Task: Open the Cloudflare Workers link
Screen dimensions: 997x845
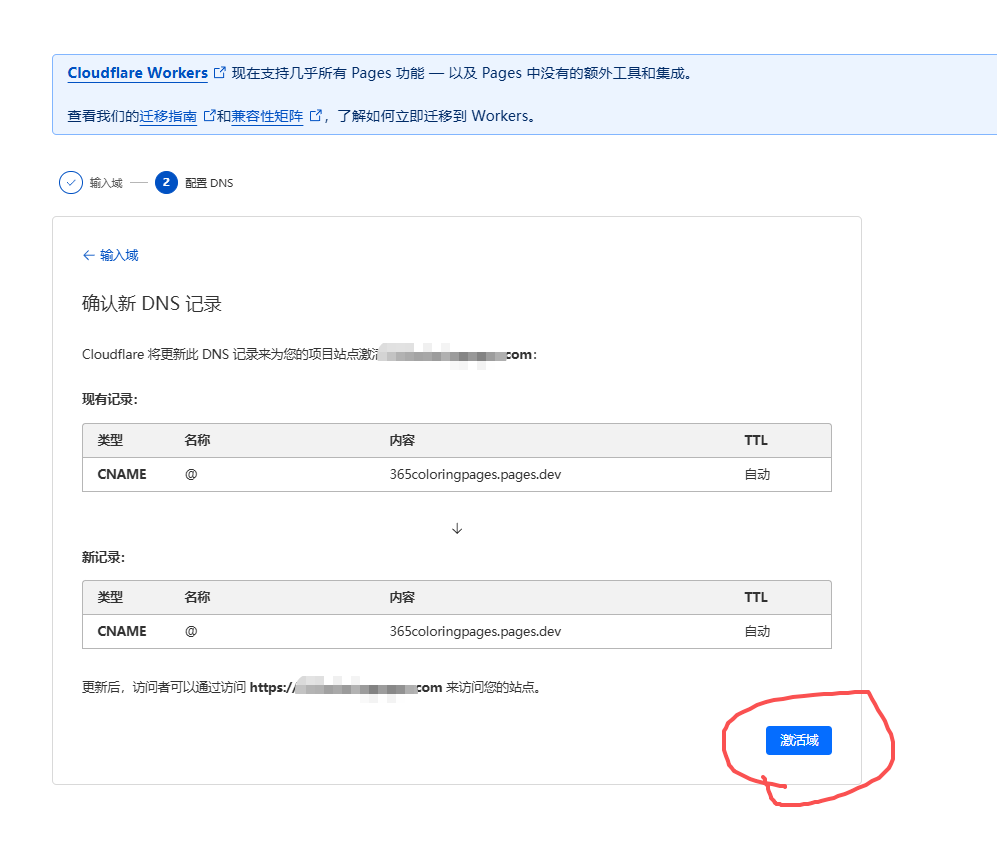Action: click(137, 73)
